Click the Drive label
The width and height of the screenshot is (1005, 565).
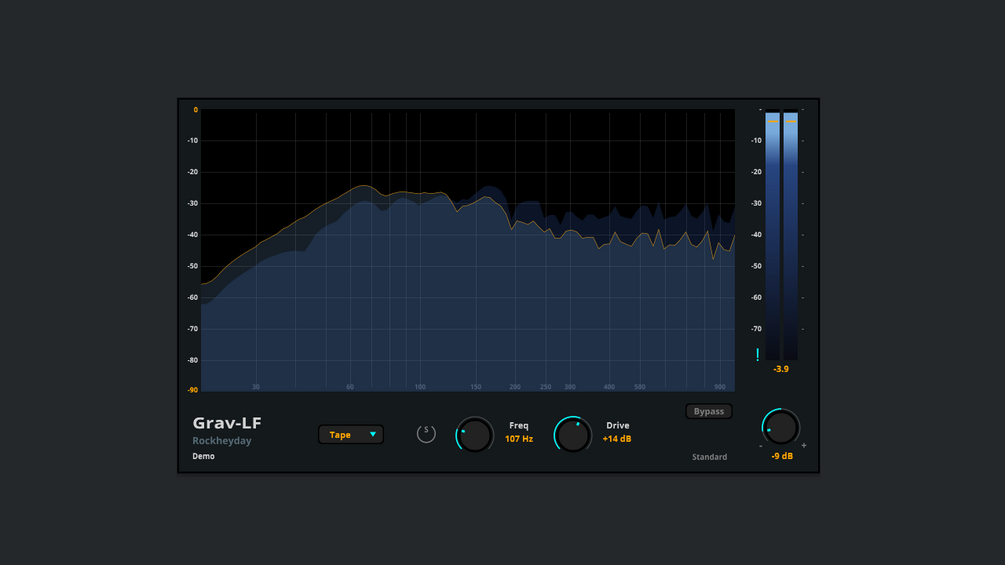[x=618, y=425]
